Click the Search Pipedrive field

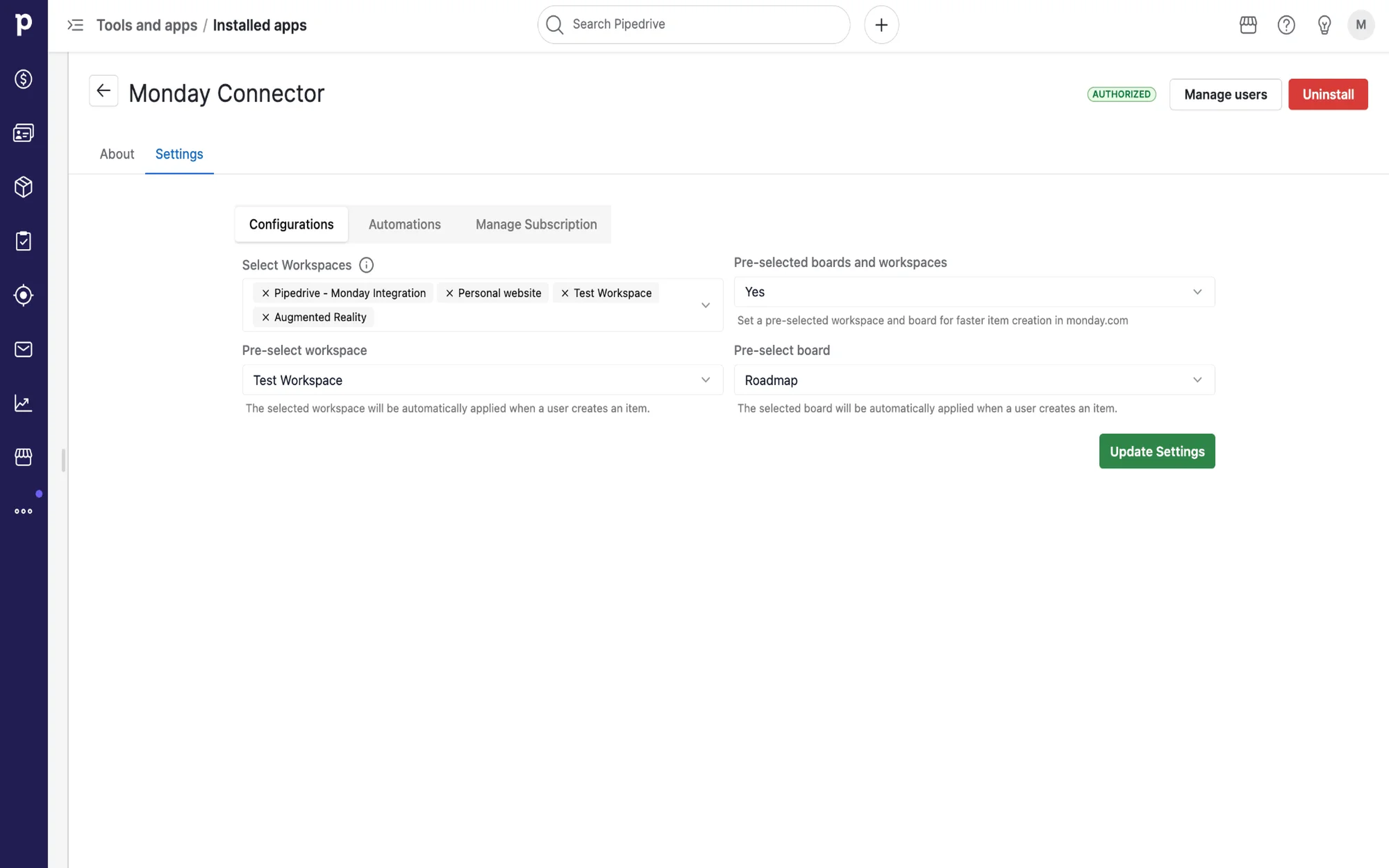click(x=694, y=25)
